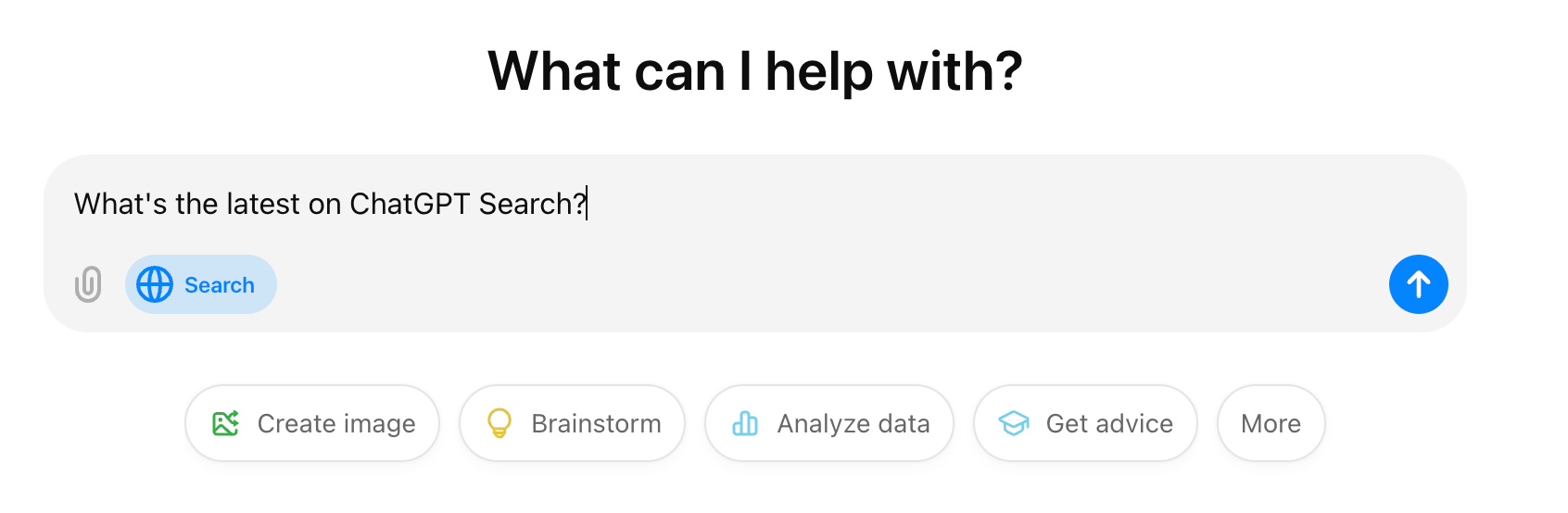The image size is (1568, 513).
Task: Click the word "ChatGPT" in the prompt
Action: point(410,204)
